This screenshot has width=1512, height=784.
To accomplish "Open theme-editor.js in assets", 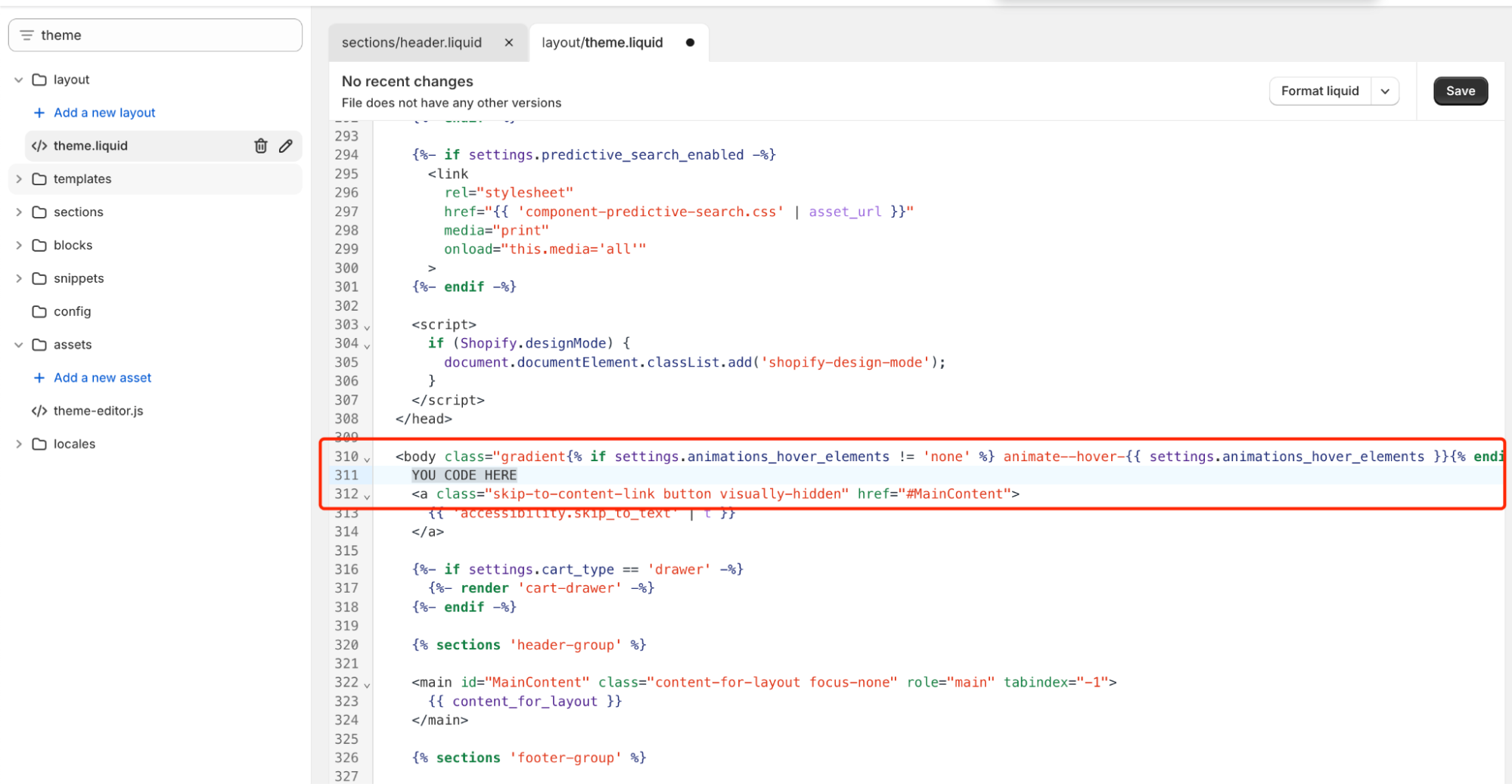I will coord(98,411).
